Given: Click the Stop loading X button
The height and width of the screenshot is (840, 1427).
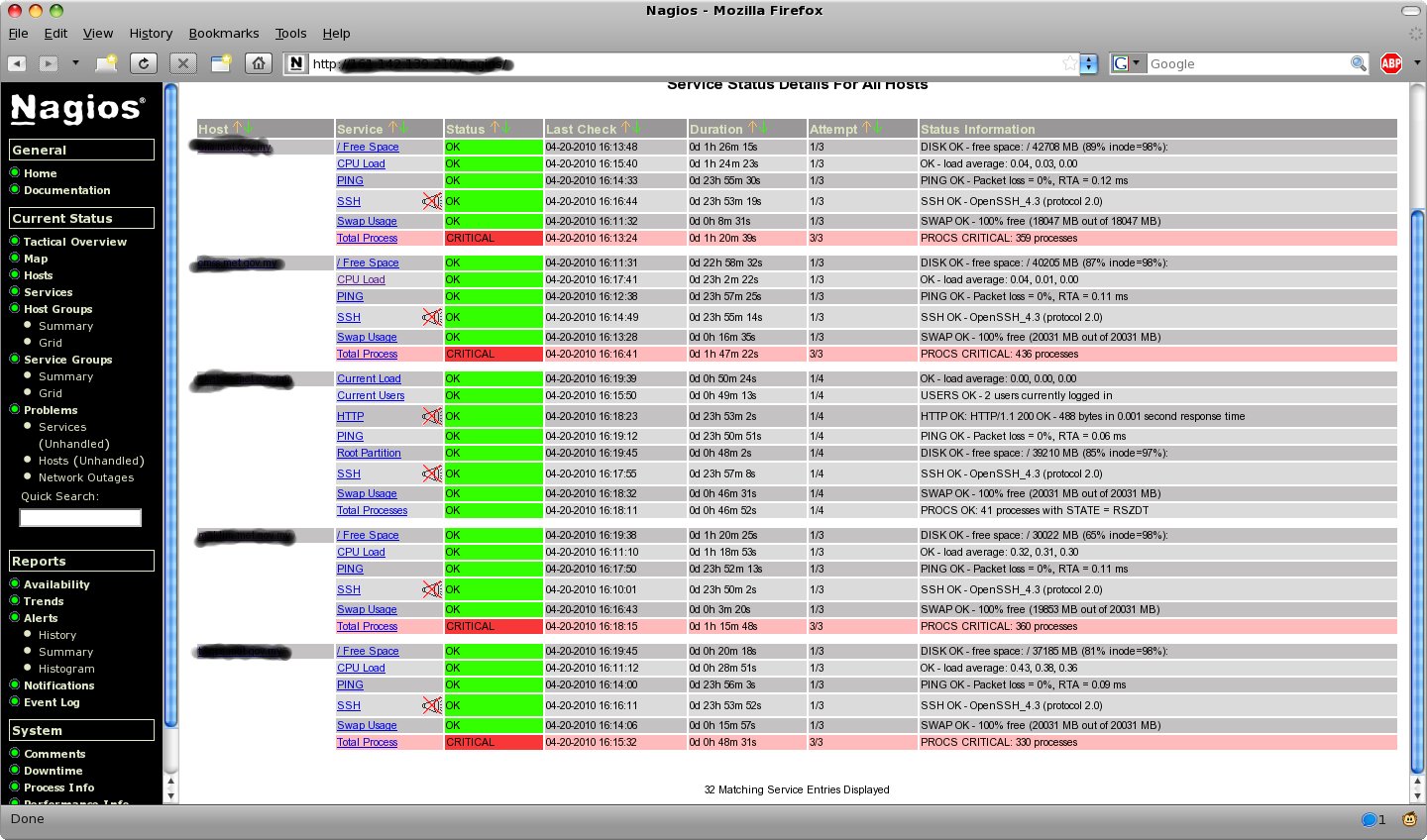Looking at the screenshot, I should tap(182, 63).
